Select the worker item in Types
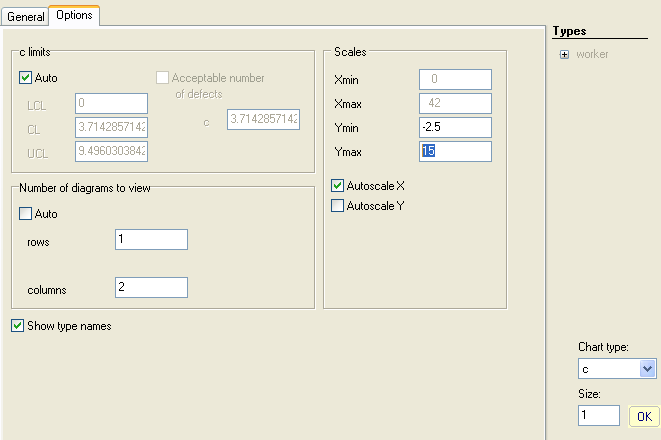This screenshot has width=661, height=440. [x=592, y=54]
